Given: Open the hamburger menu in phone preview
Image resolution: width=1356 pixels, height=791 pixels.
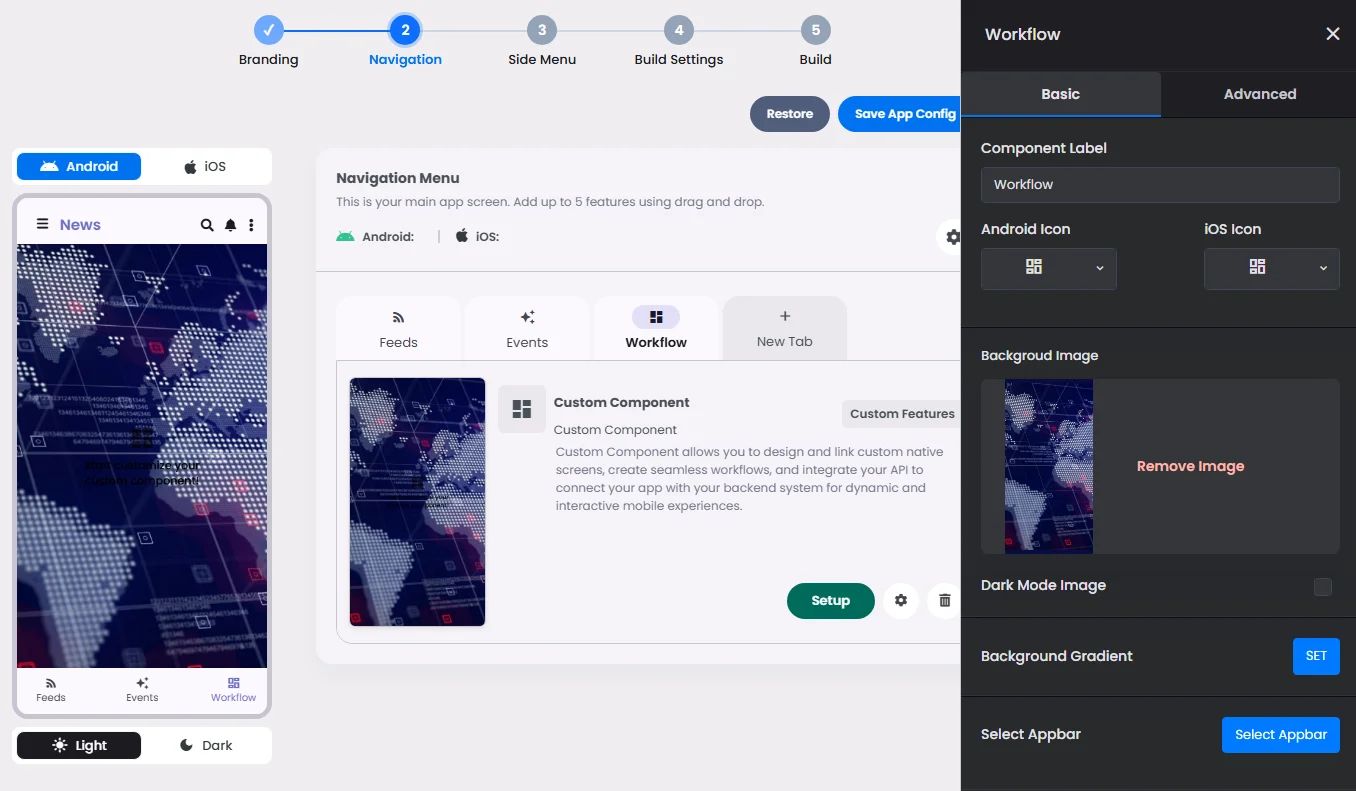Looking at the screenshot, I should pyautogui.click(x=42, y=224).
